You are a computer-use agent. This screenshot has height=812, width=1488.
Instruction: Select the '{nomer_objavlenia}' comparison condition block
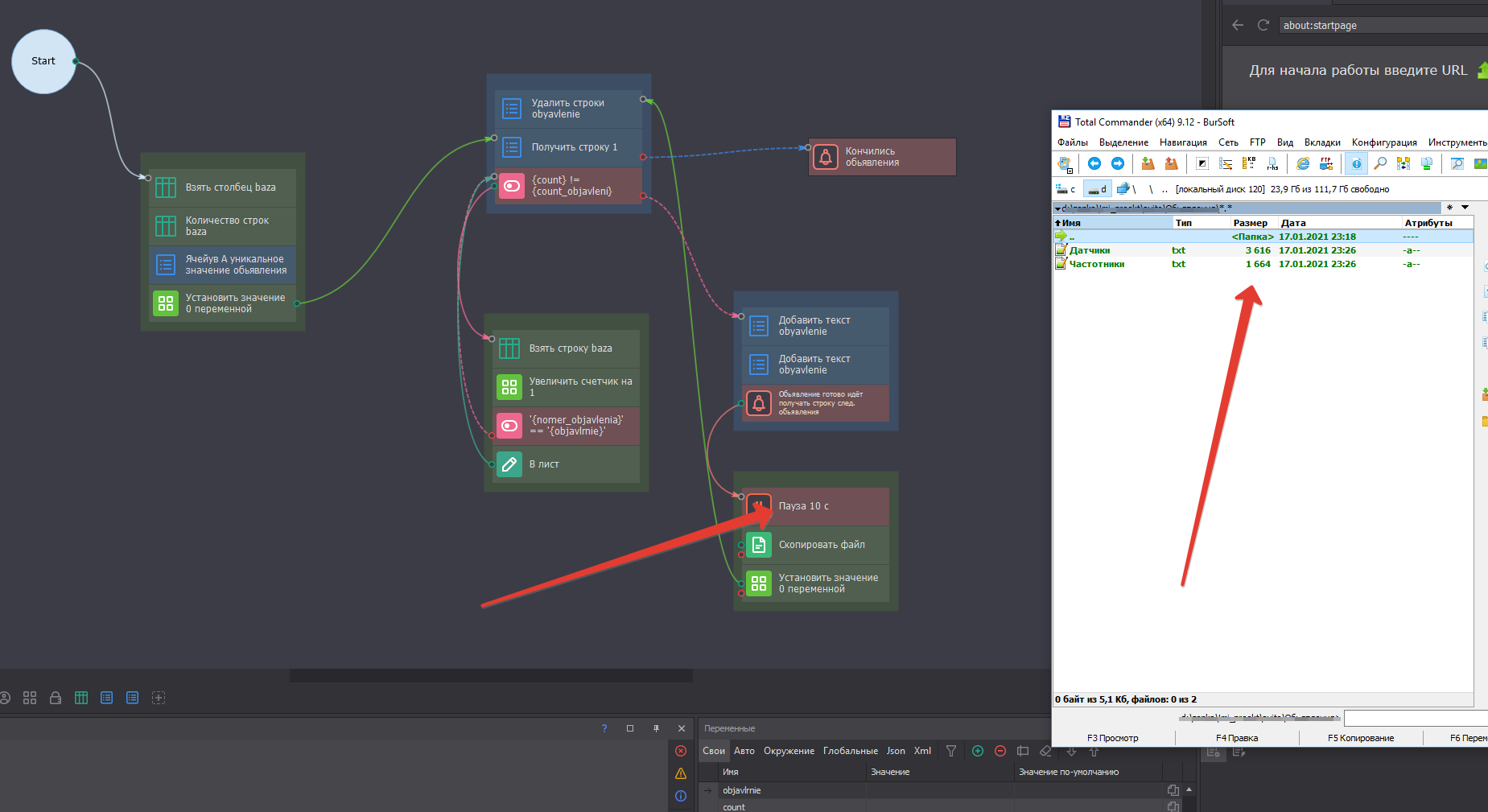pyautogui.click(x=566, y=426)
